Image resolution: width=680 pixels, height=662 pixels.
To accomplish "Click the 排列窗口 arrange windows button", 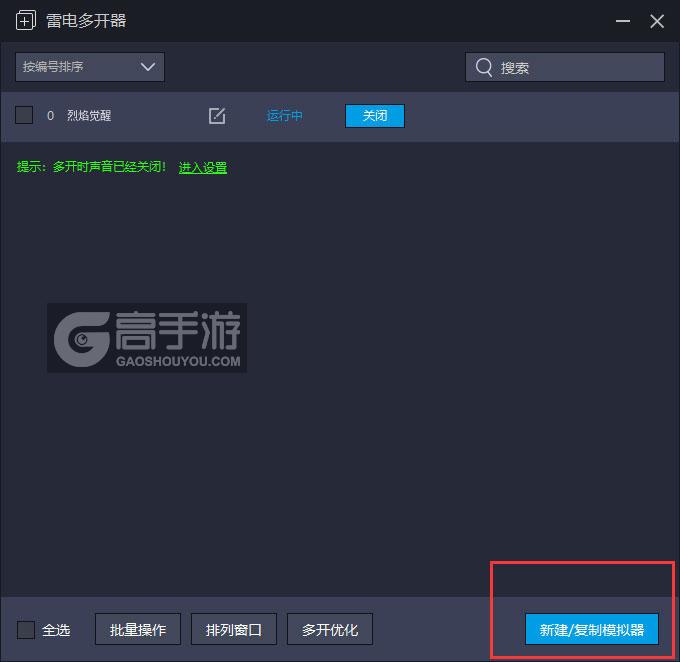I will click(234, 630).
